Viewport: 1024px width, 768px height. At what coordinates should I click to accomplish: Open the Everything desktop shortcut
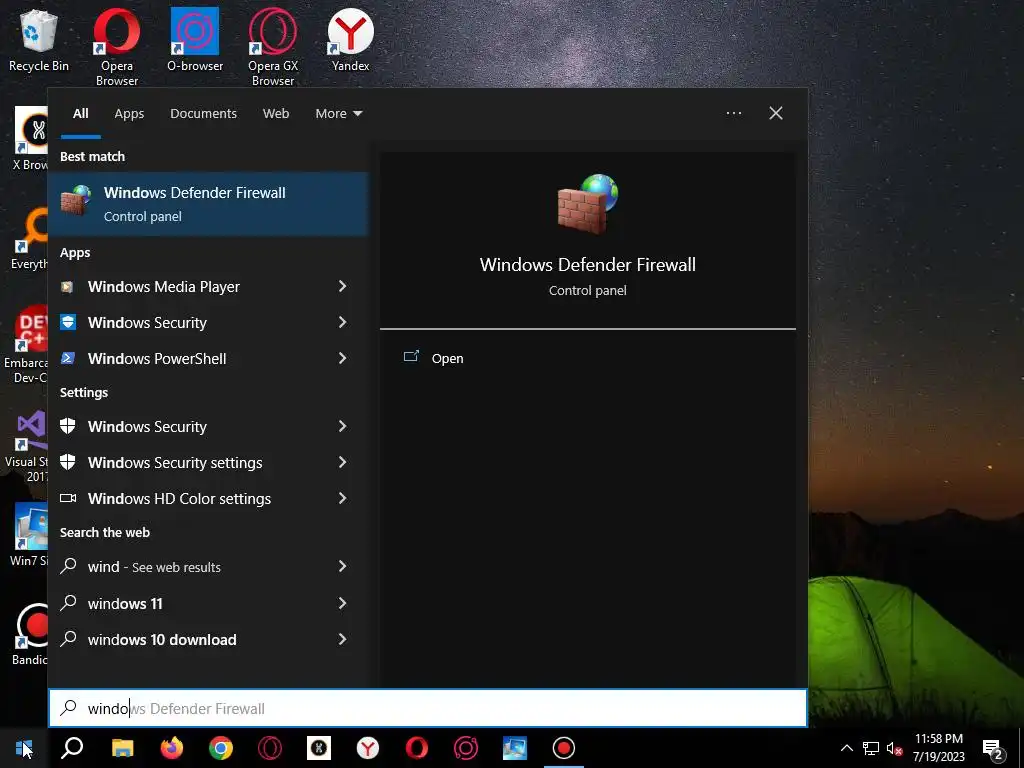[27, 238]
